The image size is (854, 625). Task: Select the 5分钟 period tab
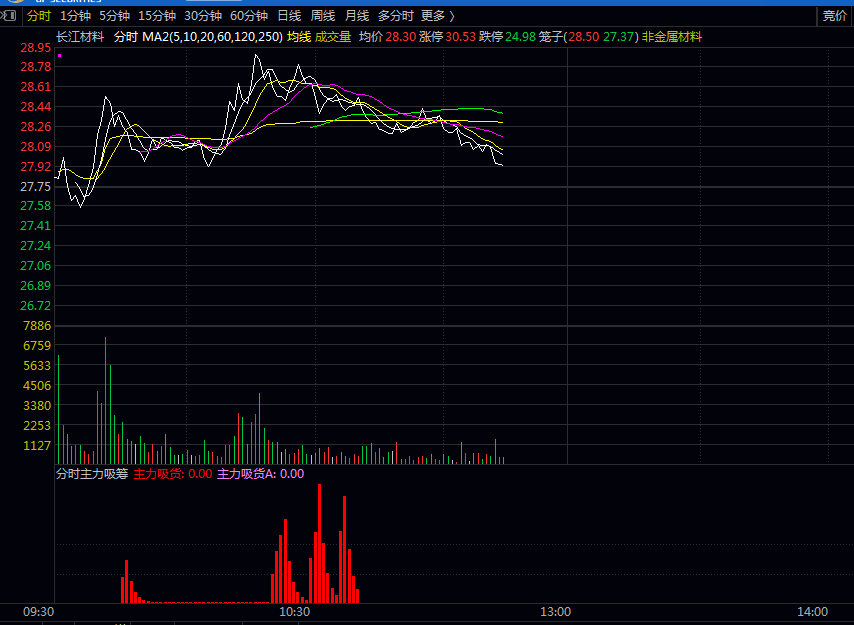coord(114,16)
